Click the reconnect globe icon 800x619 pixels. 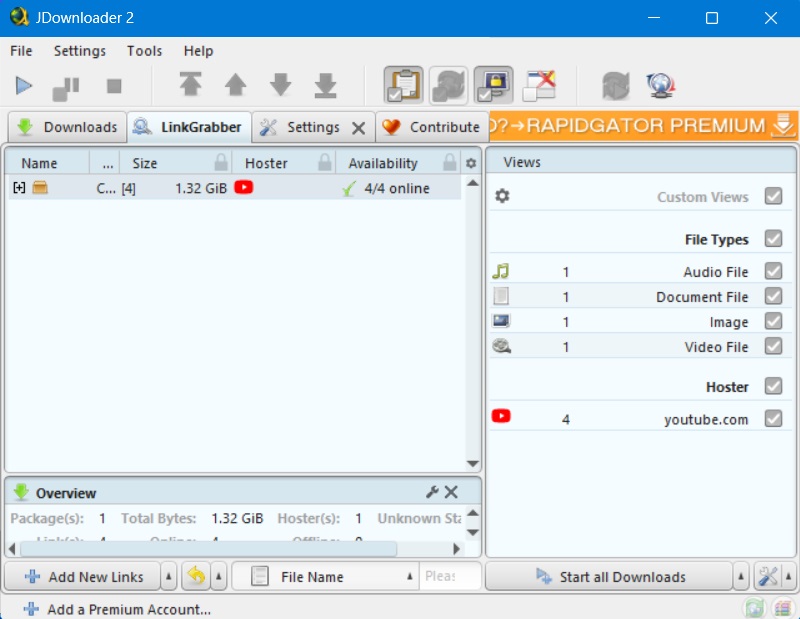point(661,85)
